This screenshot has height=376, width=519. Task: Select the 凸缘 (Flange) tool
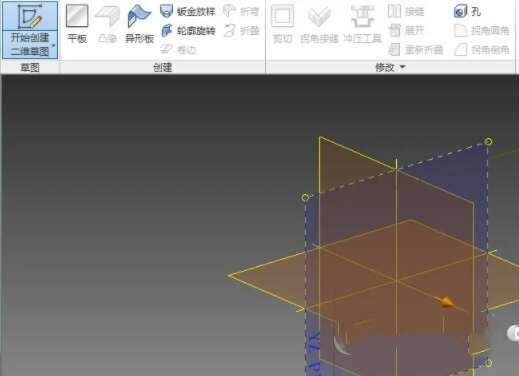click(x=107, y=24)
